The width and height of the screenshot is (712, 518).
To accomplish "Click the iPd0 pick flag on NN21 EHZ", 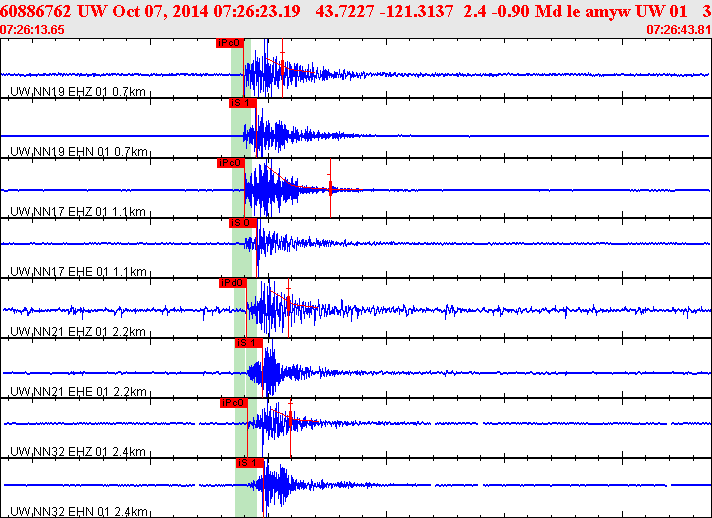I will 232,283.
